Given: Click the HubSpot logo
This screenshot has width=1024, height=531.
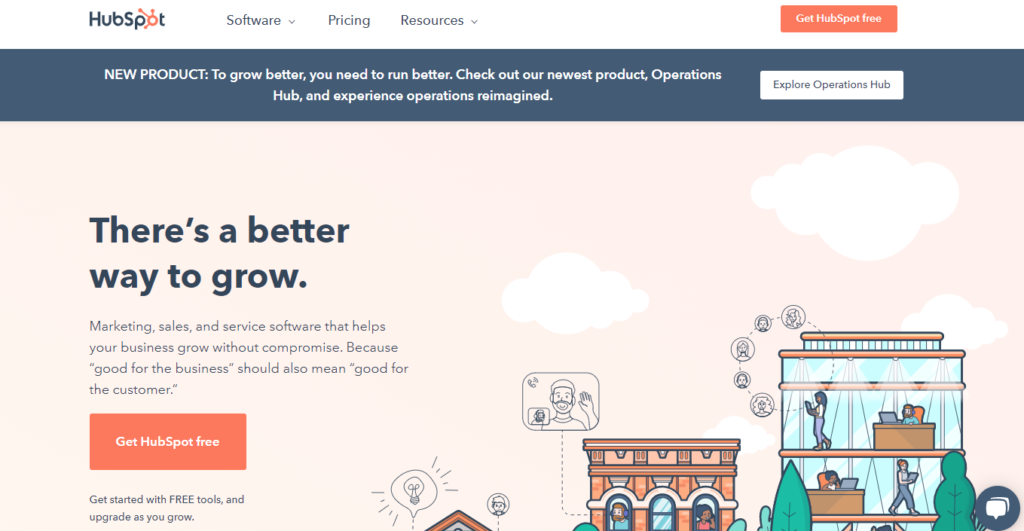Looking at the screenshot, I should pyautogui.click(x=127, y=20).
